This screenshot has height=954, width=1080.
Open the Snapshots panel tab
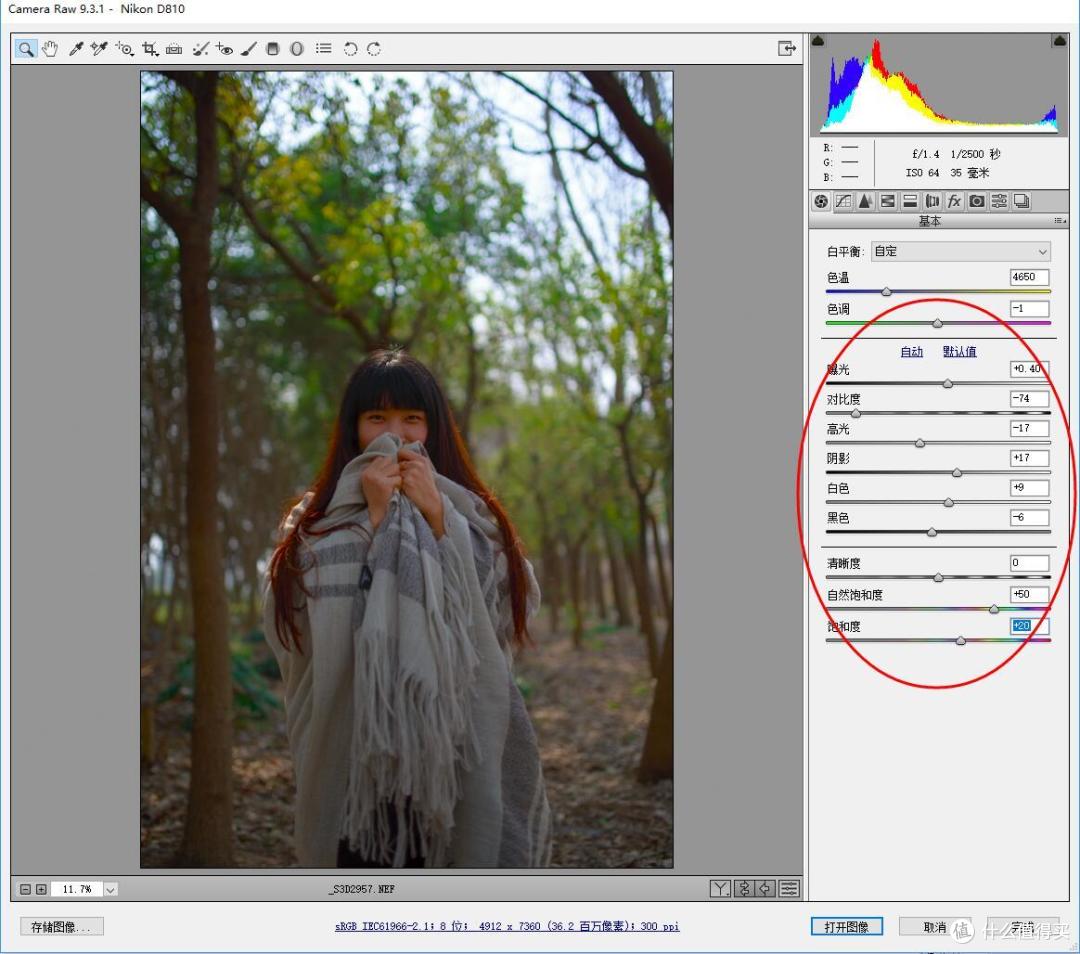tap(1021, 201)
